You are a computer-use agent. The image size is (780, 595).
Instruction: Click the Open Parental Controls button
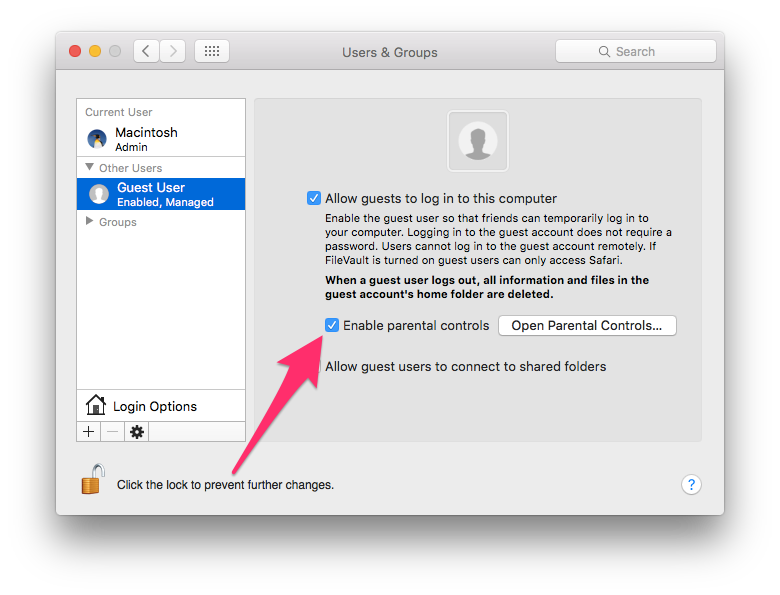click(587, 325)
